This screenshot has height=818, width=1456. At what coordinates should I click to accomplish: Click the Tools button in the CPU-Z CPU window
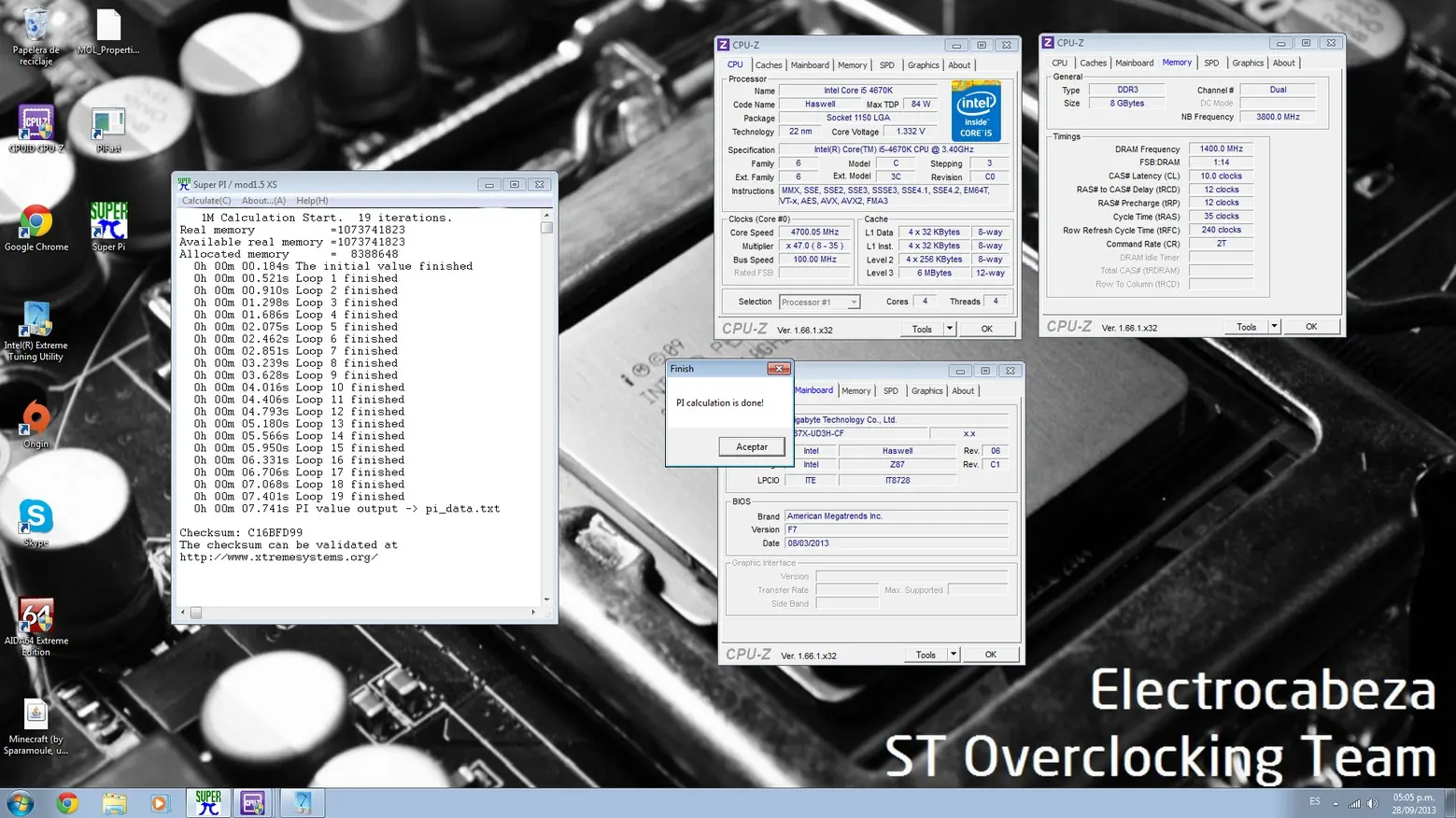click(x=922, y=329)
